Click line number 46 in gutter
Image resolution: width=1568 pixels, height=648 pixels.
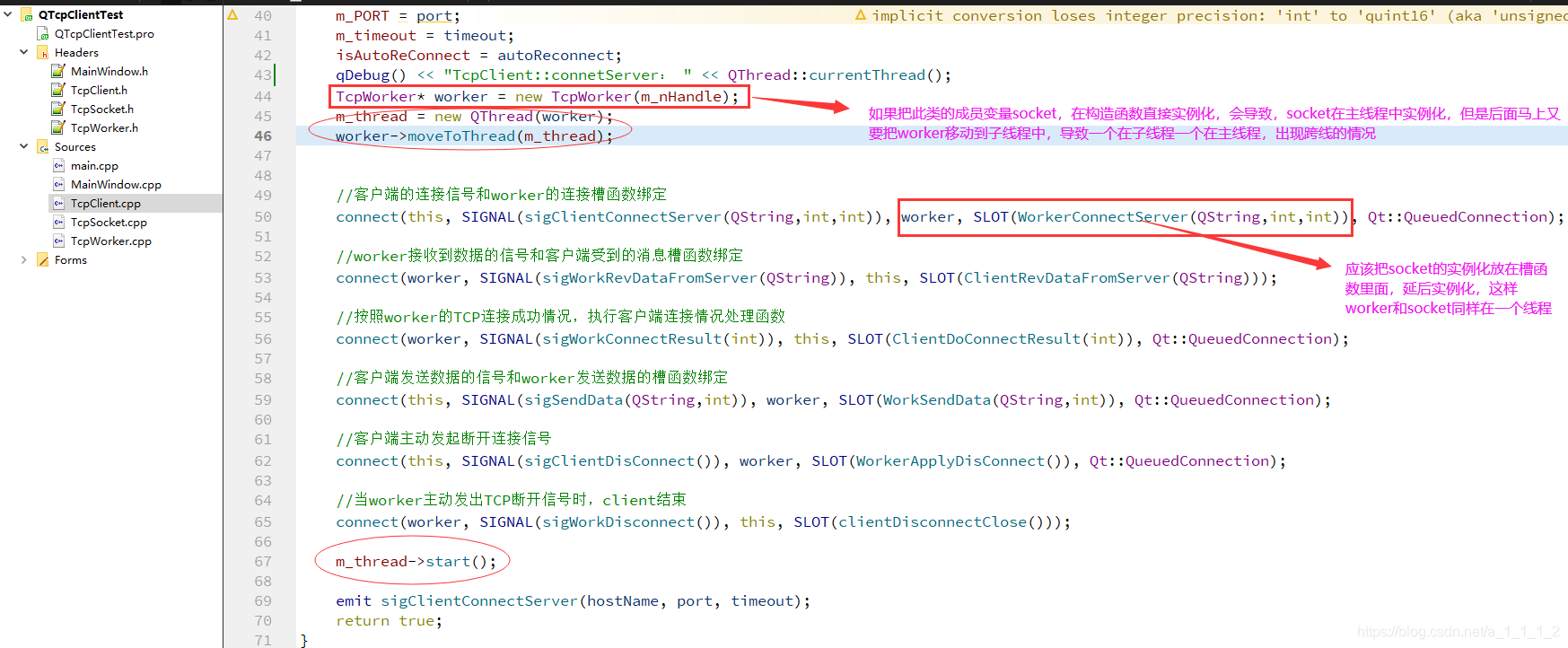point(263,136)
